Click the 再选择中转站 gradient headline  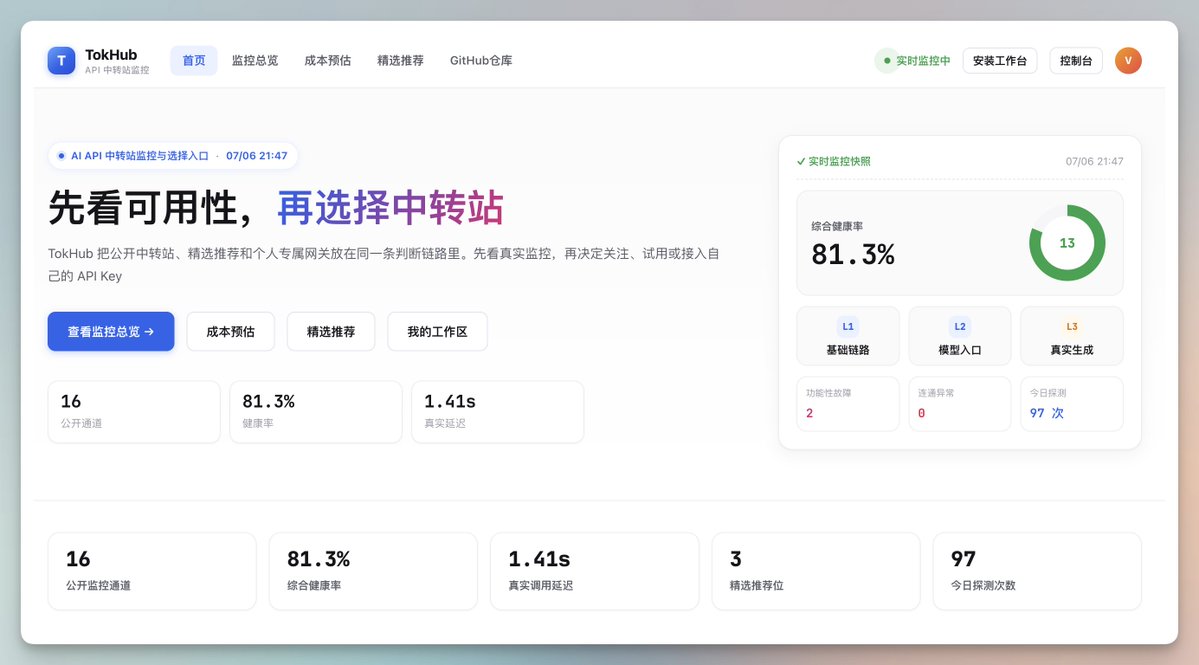pos(390,207)
